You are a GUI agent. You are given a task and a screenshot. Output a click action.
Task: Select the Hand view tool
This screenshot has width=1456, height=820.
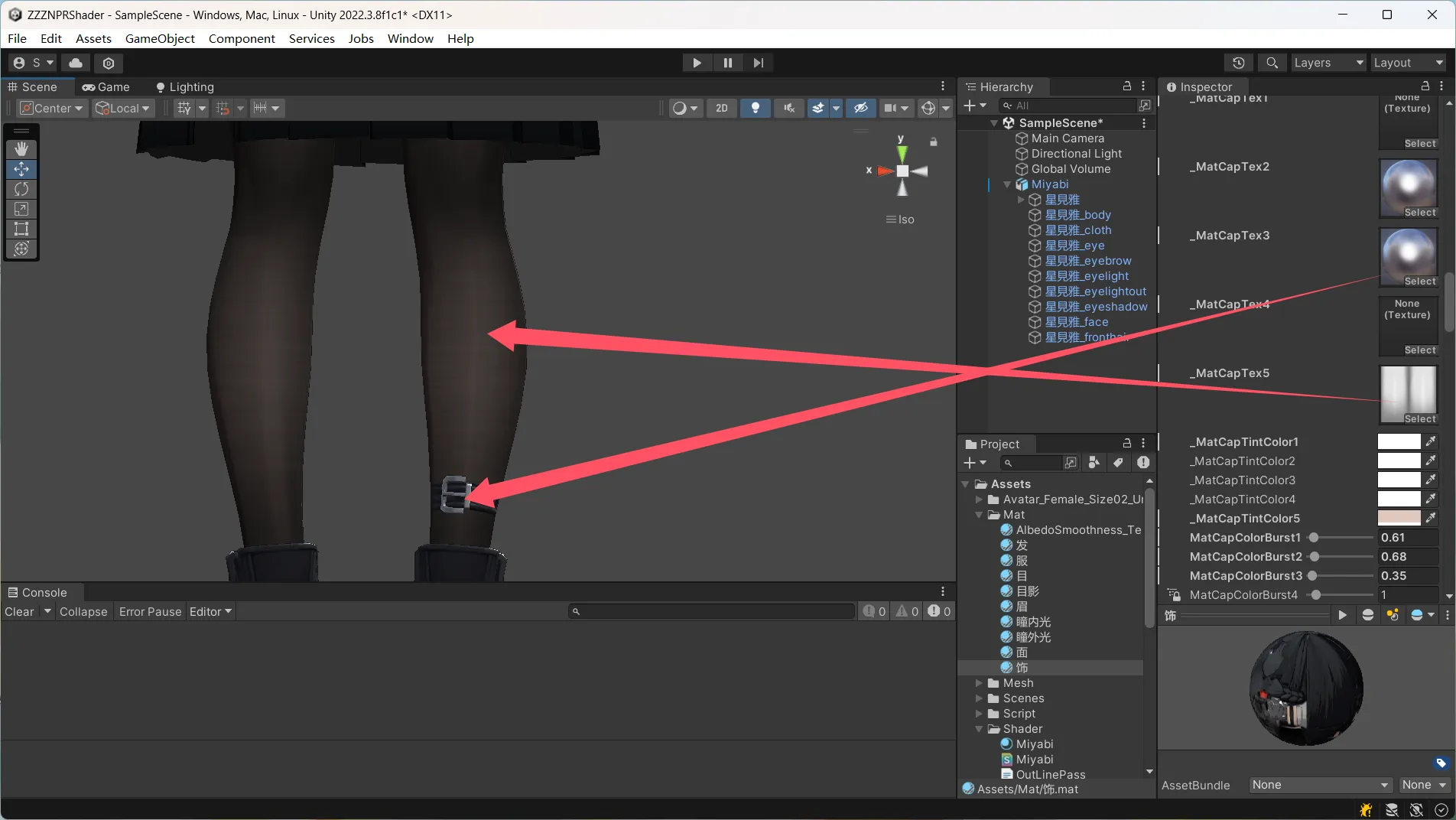click(x=21, y=149)
